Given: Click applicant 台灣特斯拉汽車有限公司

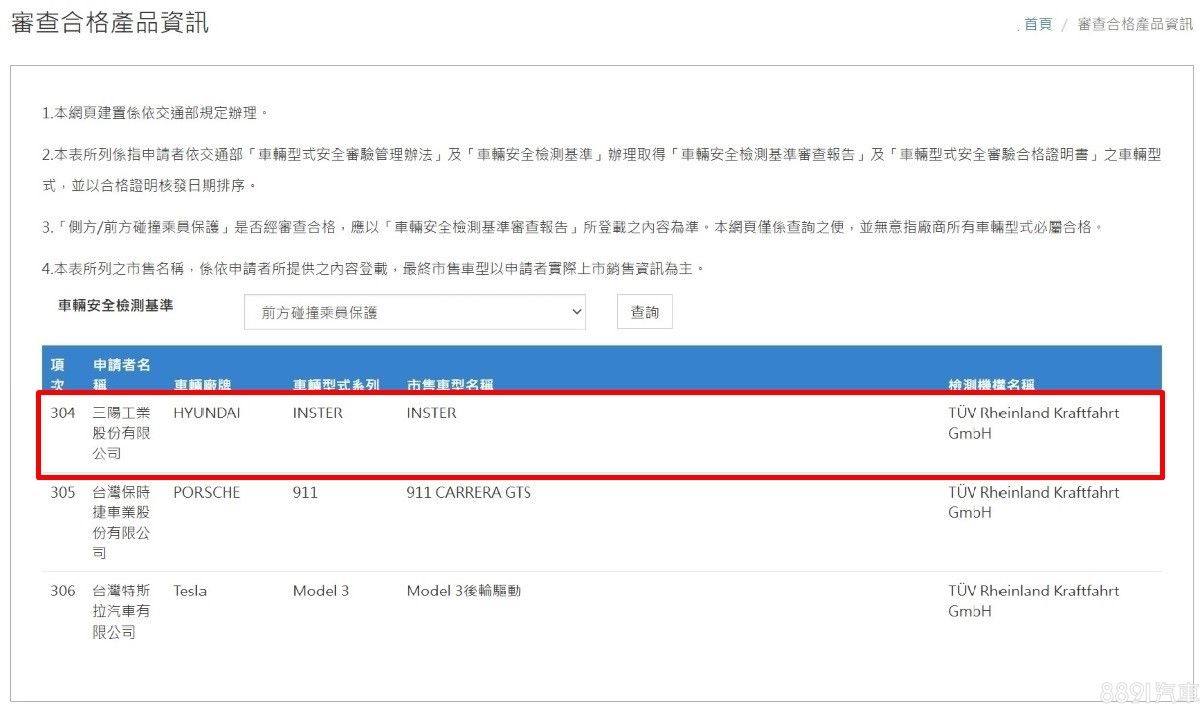Looking at the screenshot, I should [121, 611].
